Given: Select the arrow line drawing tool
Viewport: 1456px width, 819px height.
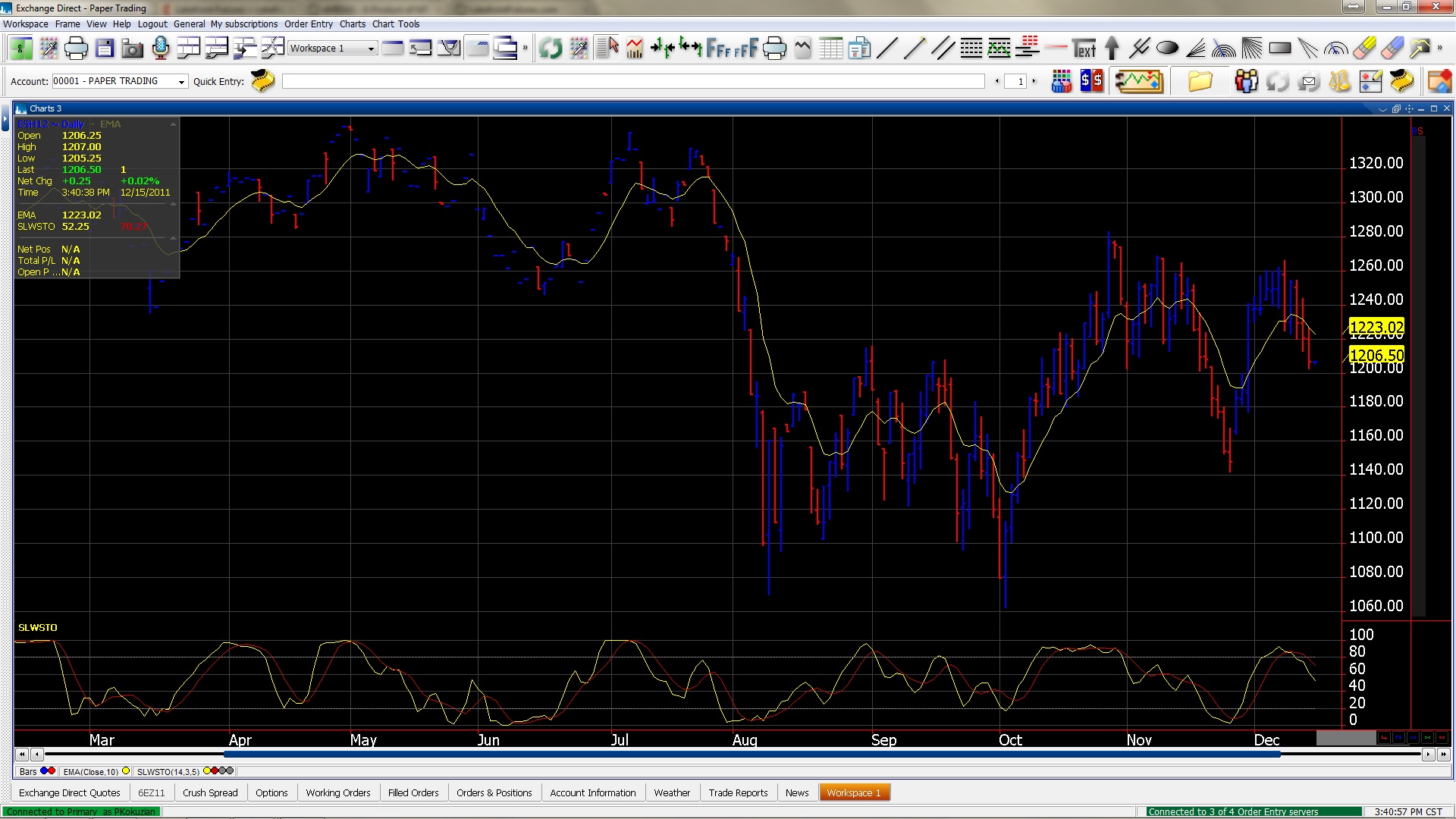Looking at the screenshot, I should point(915,49).
